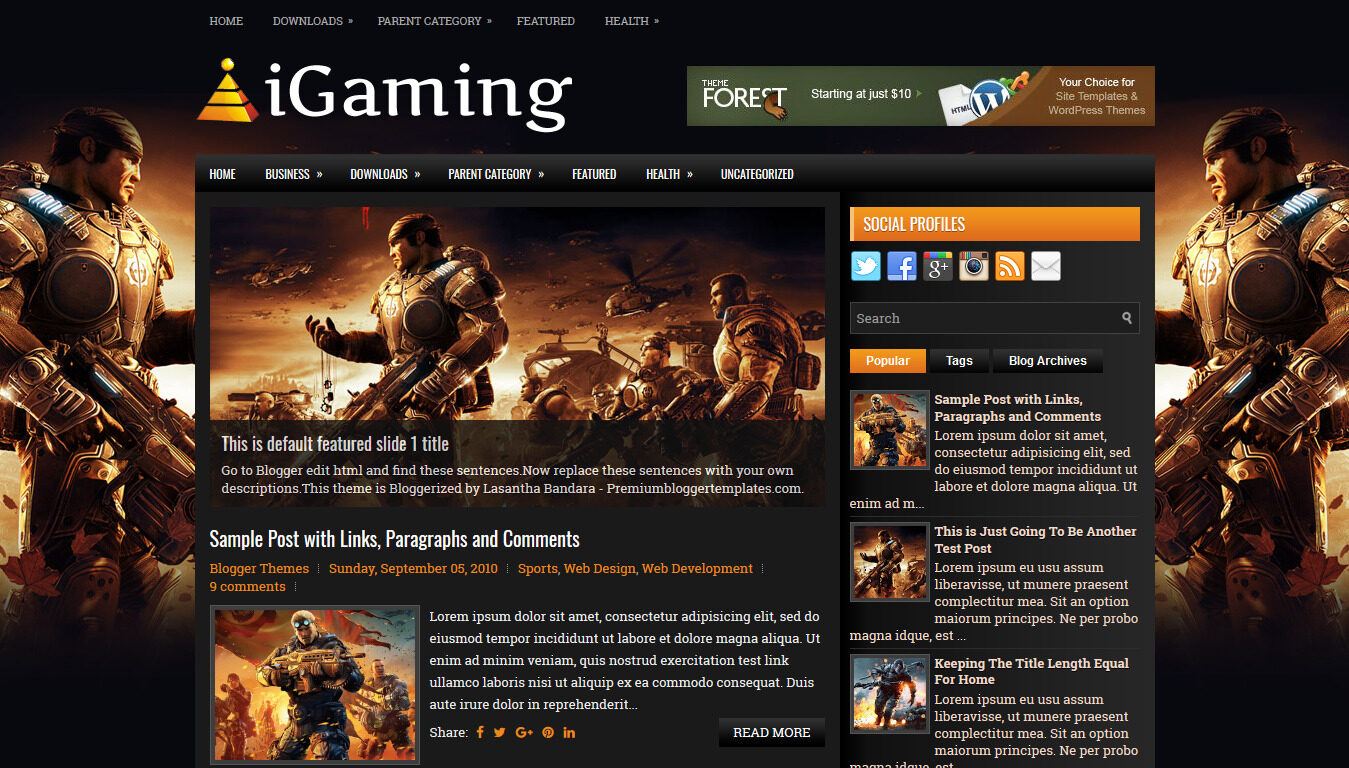Open the Twitter social profile icon
This screenshot has width=1349, height=768.
(866, 266)
